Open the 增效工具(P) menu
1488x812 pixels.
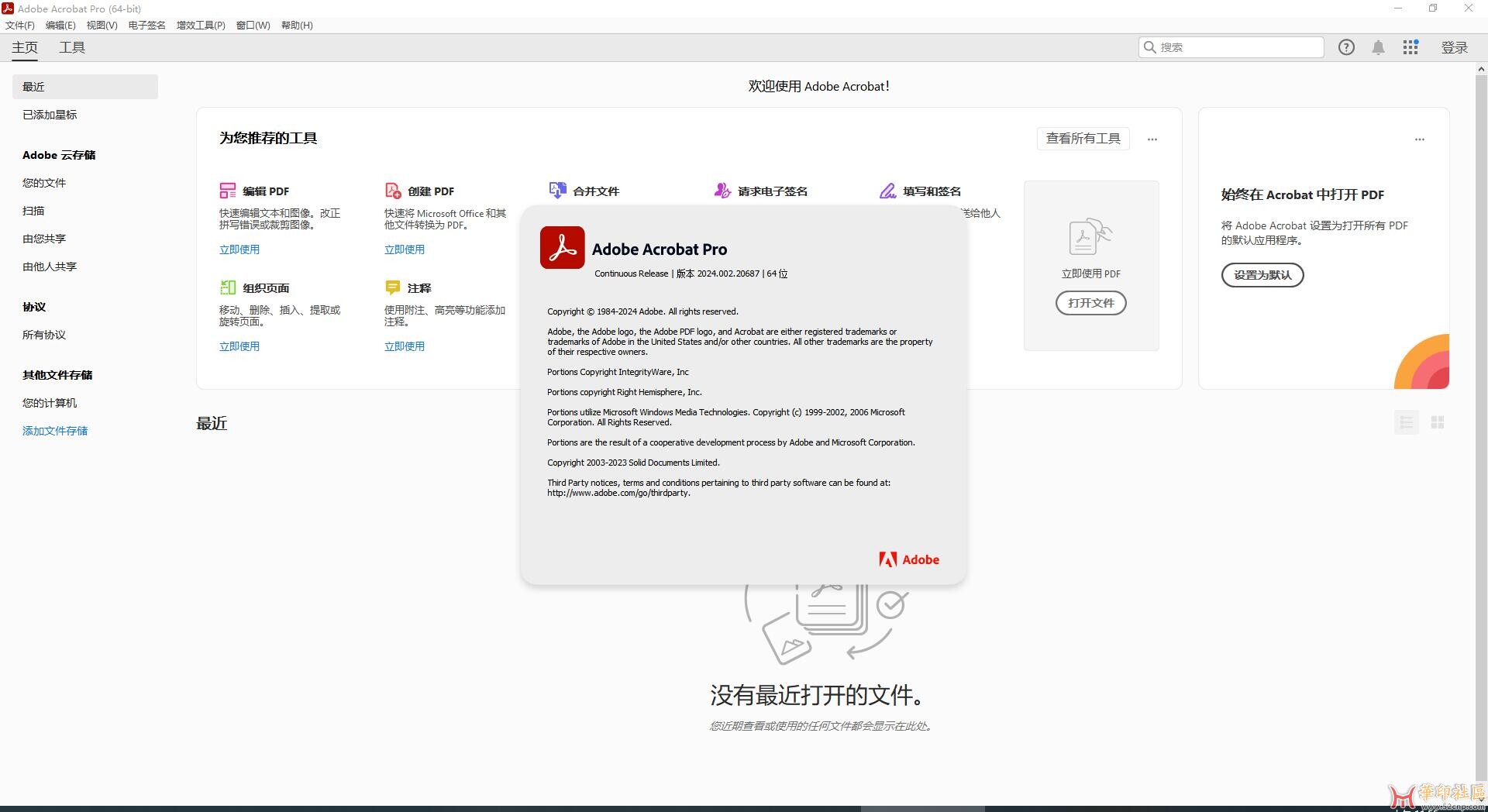click(x=201, y=26)
